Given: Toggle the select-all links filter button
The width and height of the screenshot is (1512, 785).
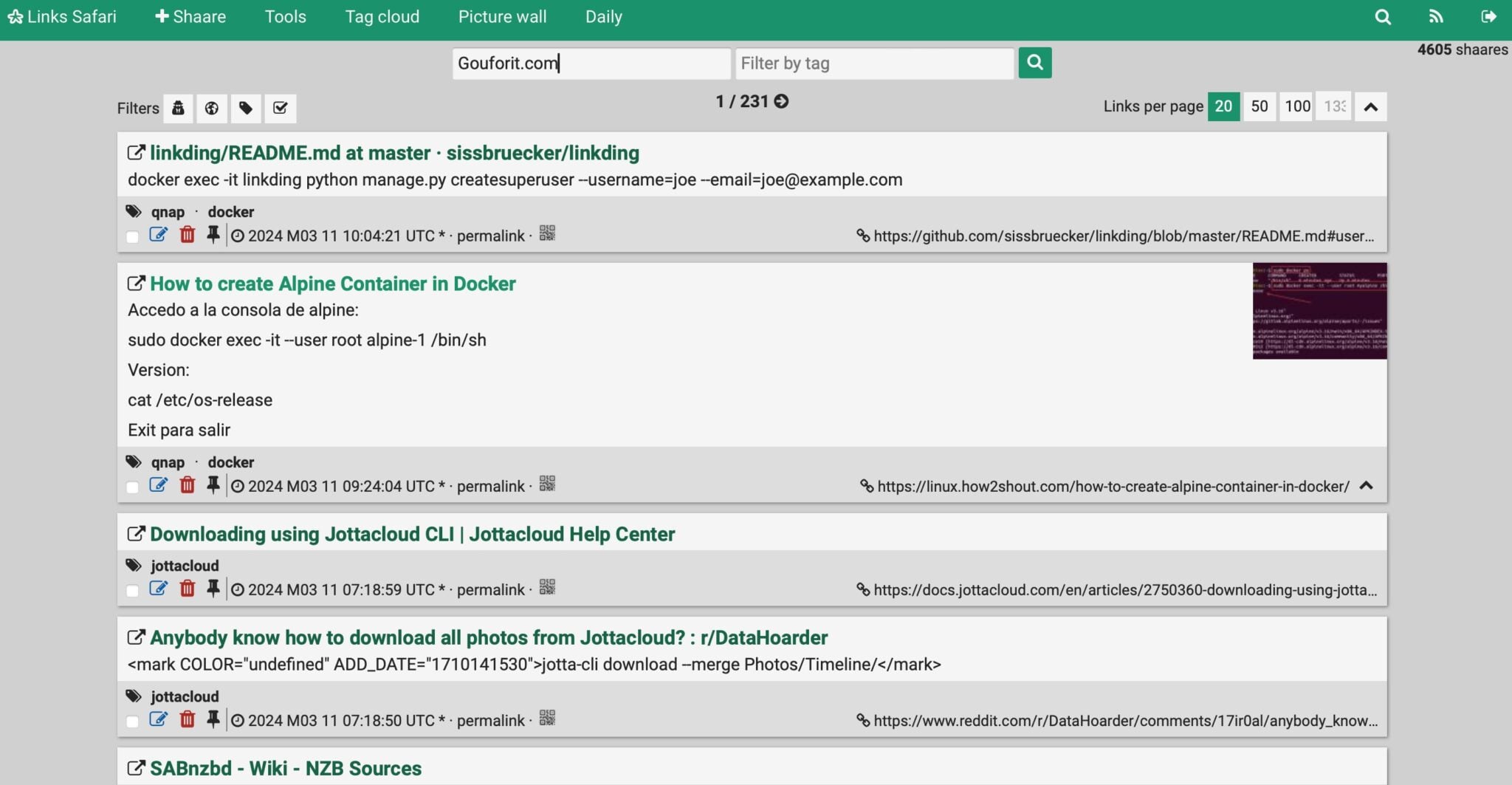Looking at the screenshot, I should click(280, 108).
